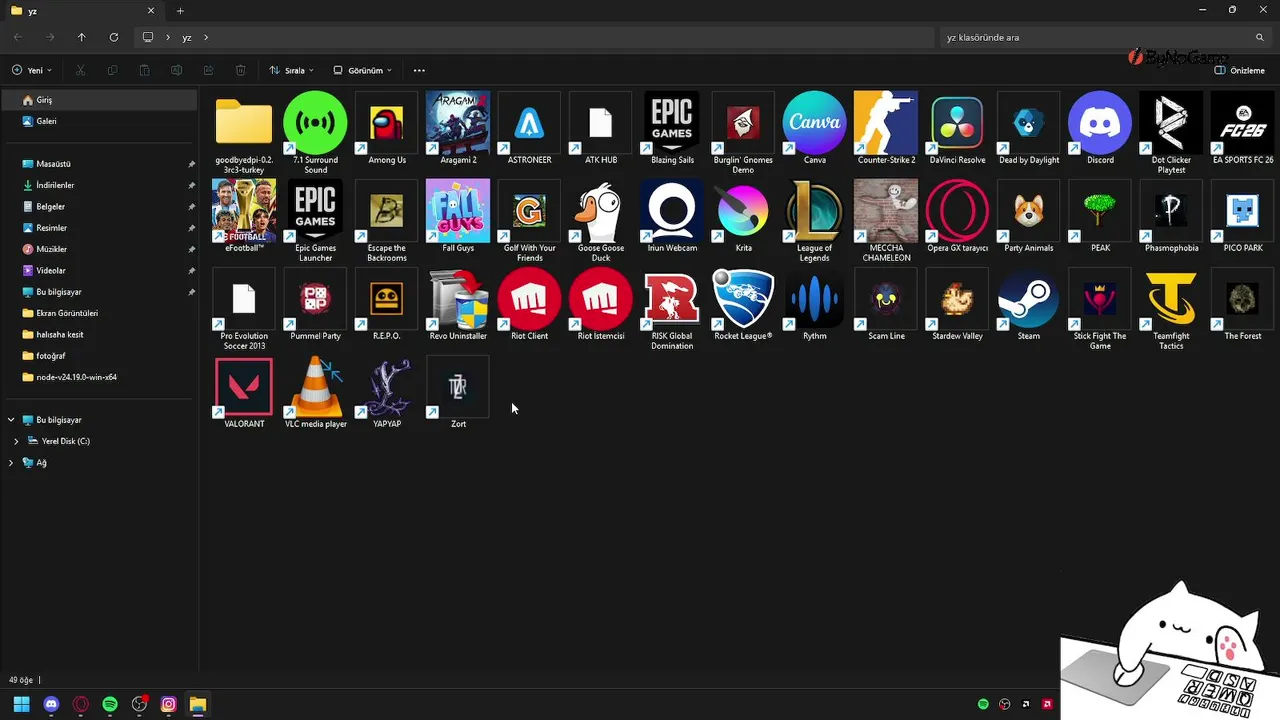Image resolution: width=1280 pixels, height=720 pixels.
Task: Select the Discord shortcut in the yz folder
Action: 1100,129
